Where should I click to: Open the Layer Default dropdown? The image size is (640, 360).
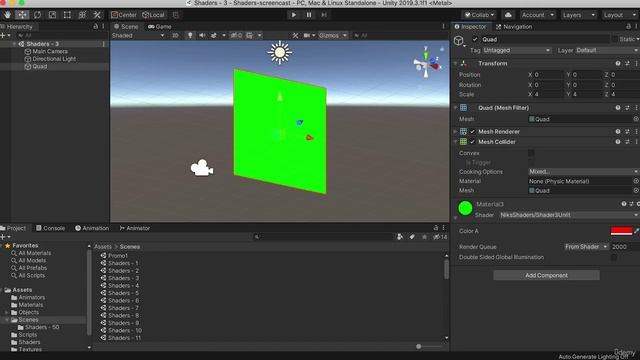(607, 50)
